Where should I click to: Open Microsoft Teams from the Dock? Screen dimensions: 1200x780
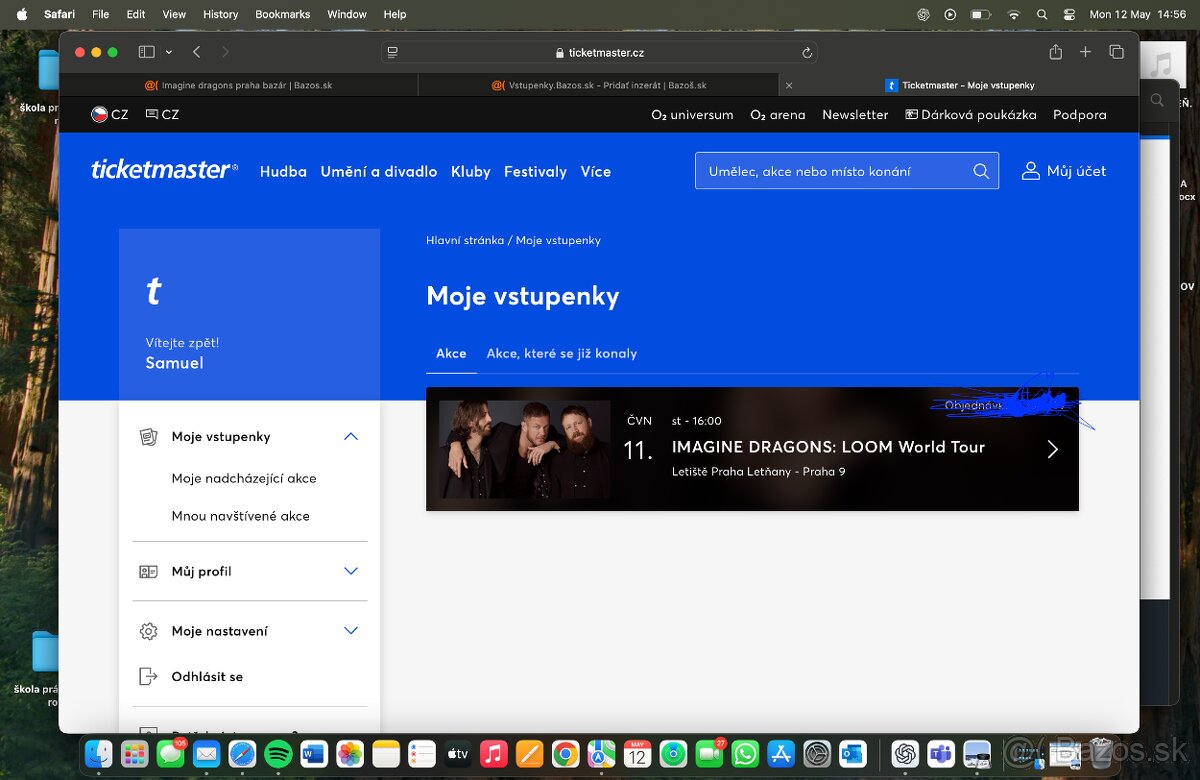941,753
